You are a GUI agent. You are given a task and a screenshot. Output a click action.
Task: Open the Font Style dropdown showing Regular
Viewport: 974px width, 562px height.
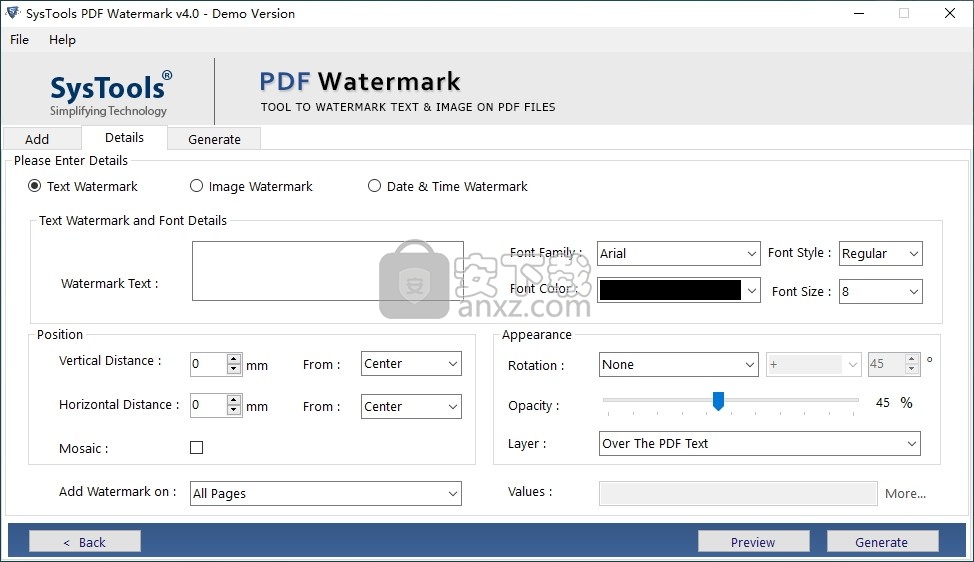pyautogui.click(x=880, y=253)
